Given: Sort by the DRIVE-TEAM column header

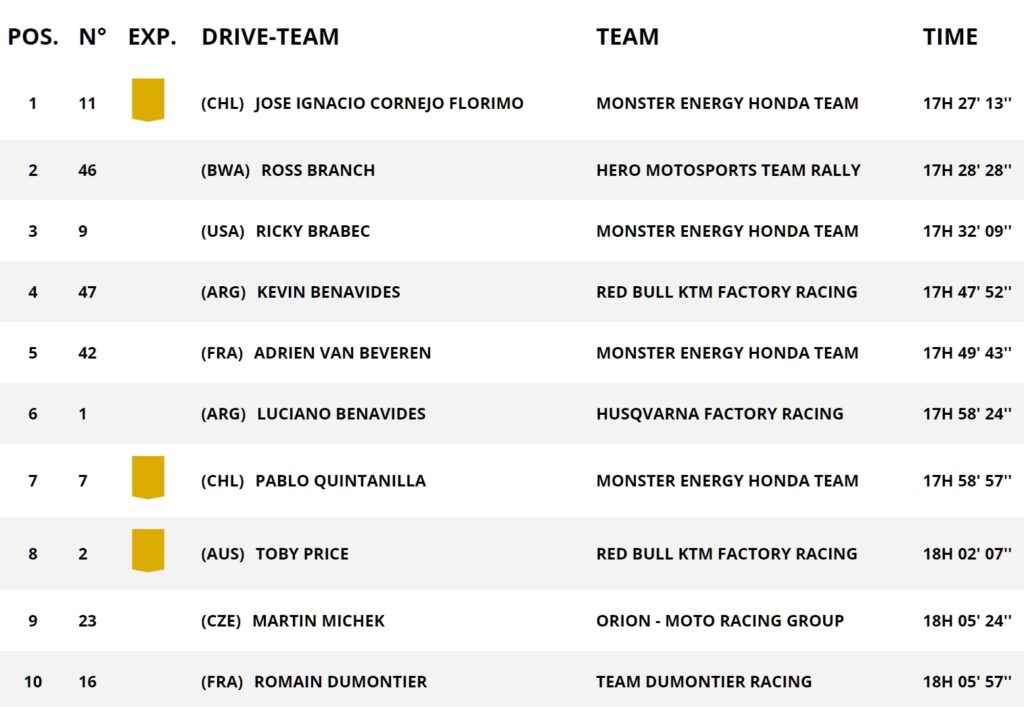Looking at the screenshot, I should click(270, 37).
